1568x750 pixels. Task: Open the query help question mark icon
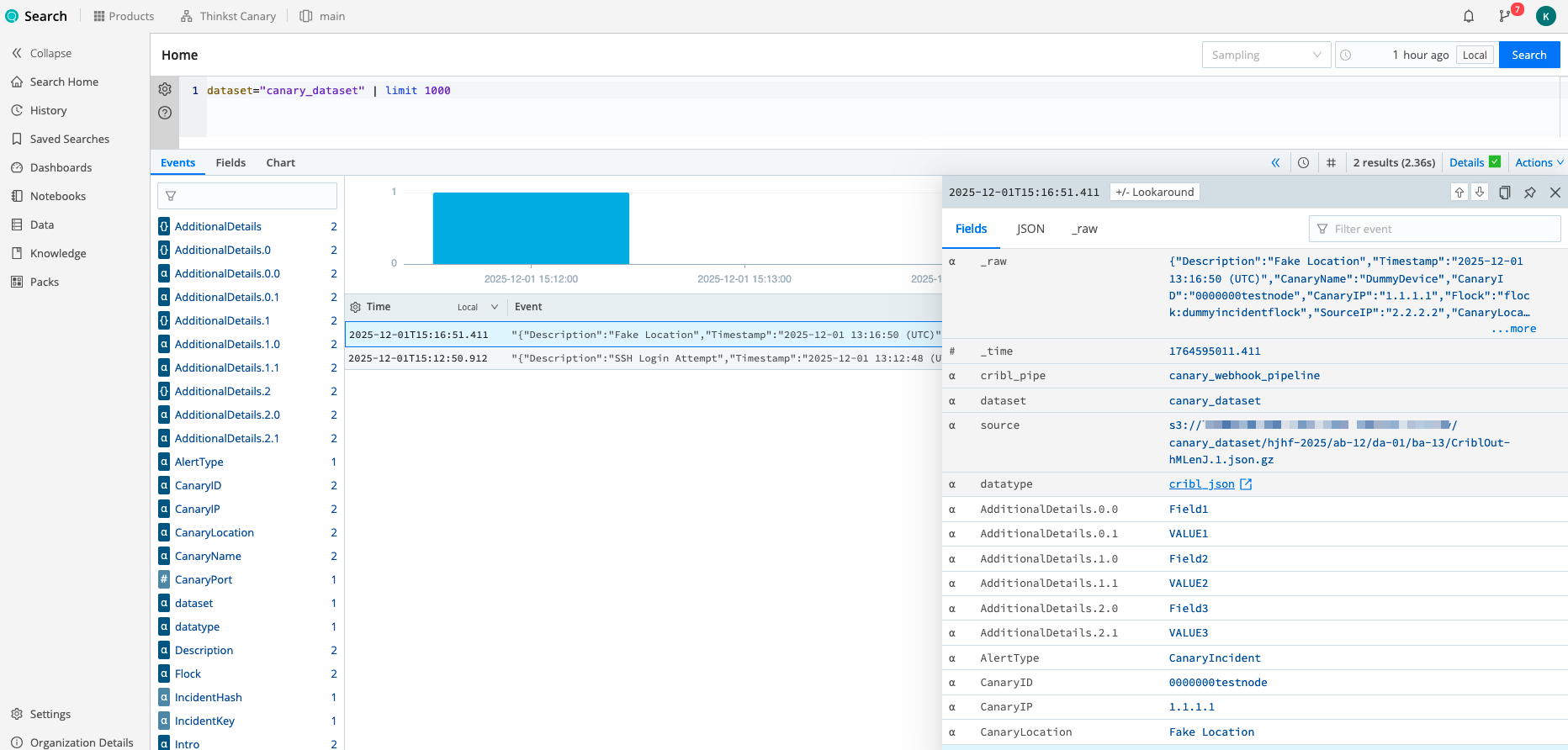165,113
